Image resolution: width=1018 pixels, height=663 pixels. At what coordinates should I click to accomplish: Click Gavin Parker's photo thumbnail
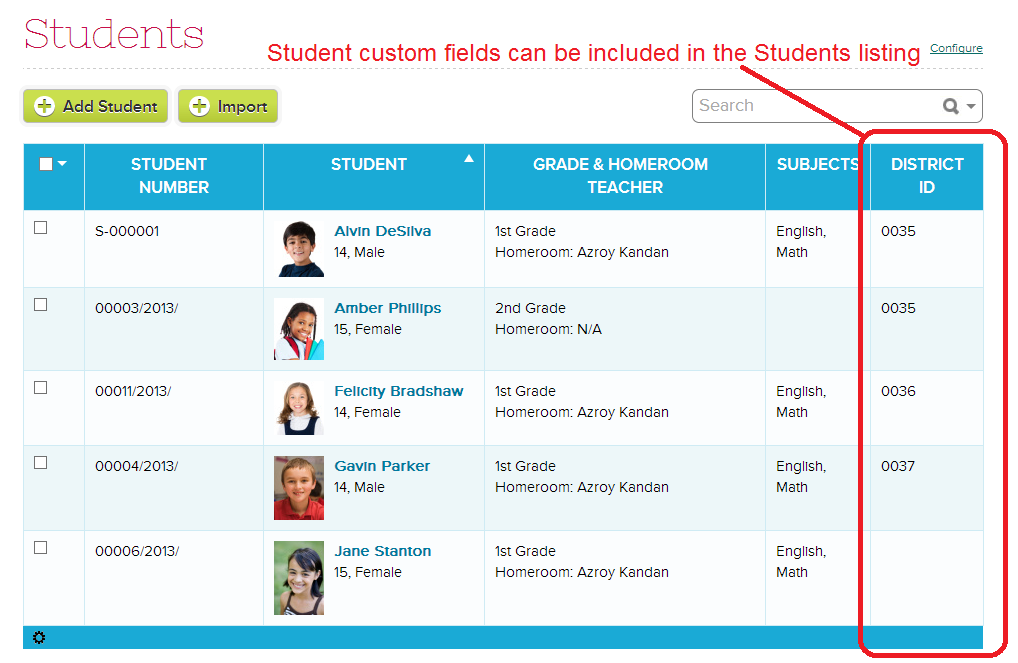tap(299, 488)
